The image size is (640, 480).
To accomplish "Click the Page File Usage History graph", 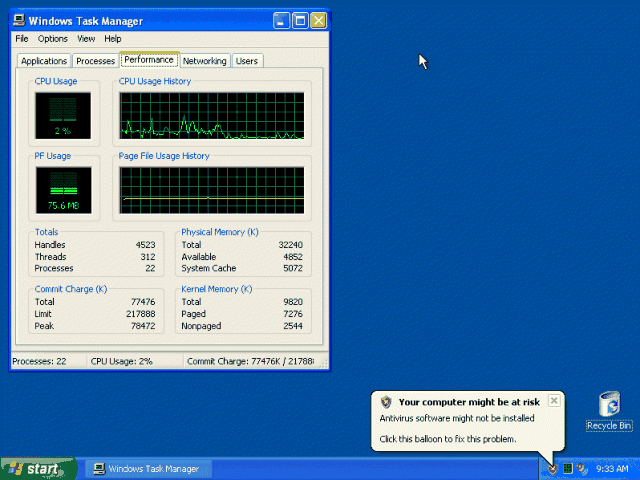I will (211, 190).
